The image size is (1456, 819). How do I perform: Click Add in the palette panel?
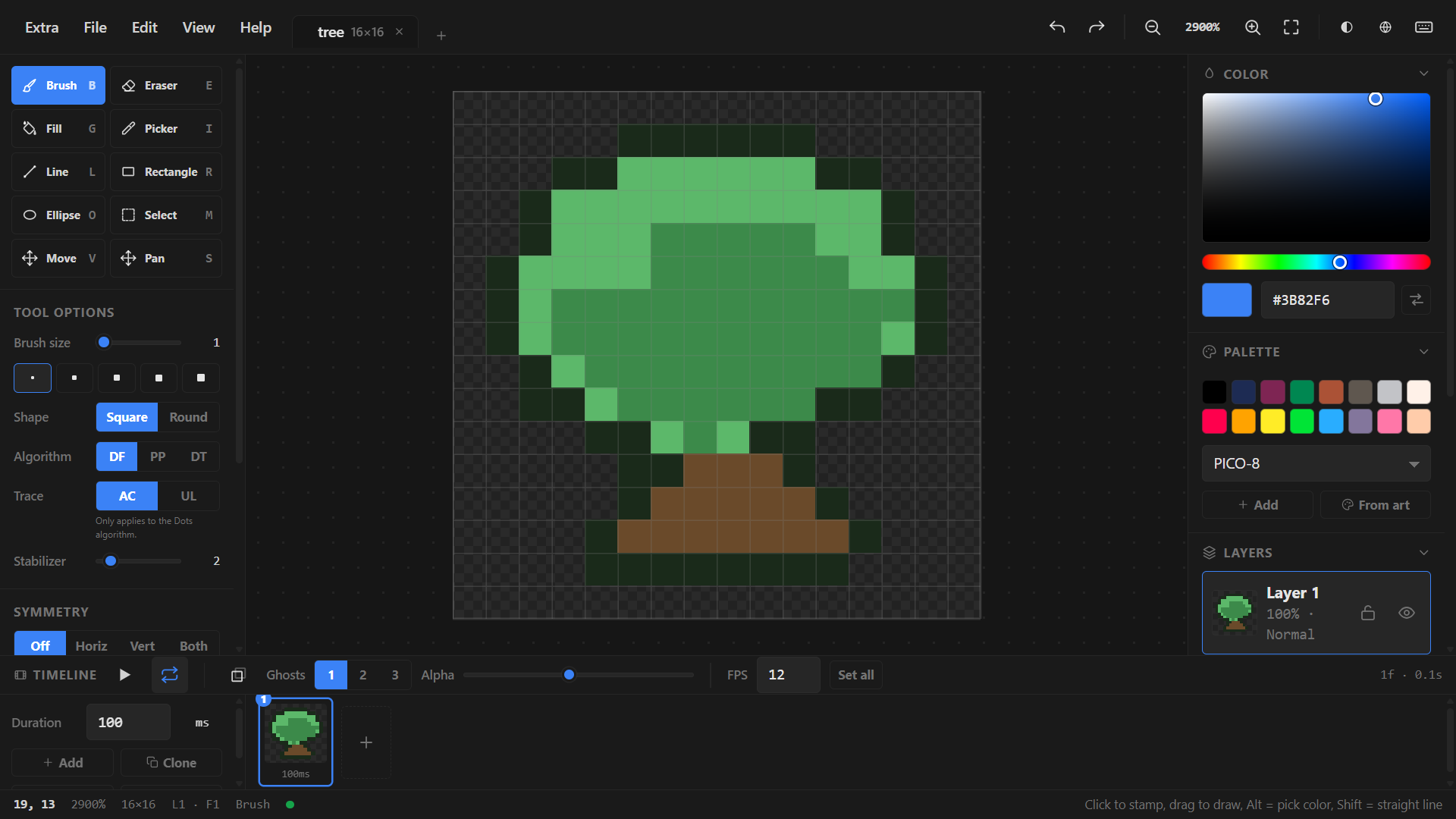[1257, 505]
